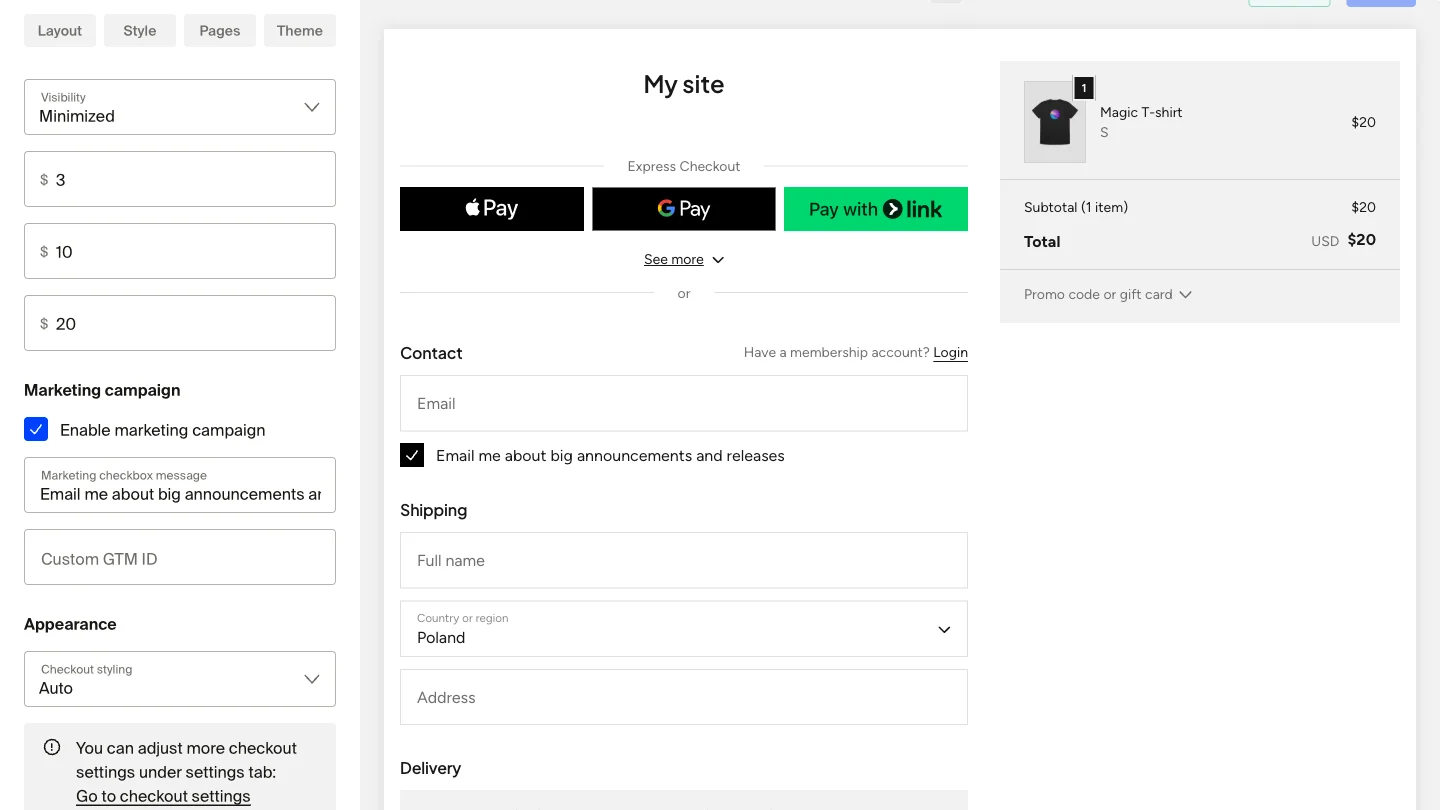Click the Magic T-shirt product thumbnail

coord(1055,122)
